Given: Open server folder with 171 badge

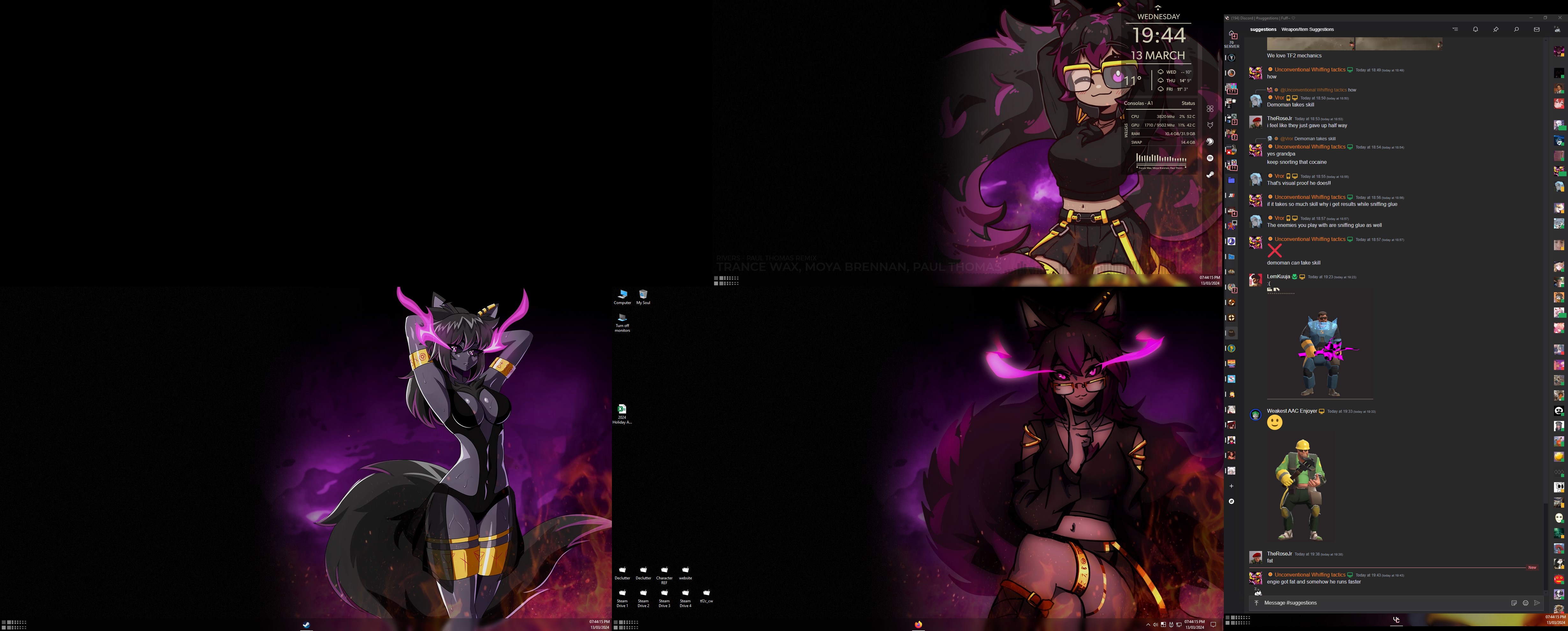Looking at the screenshot, I should tap(1231, 89).
